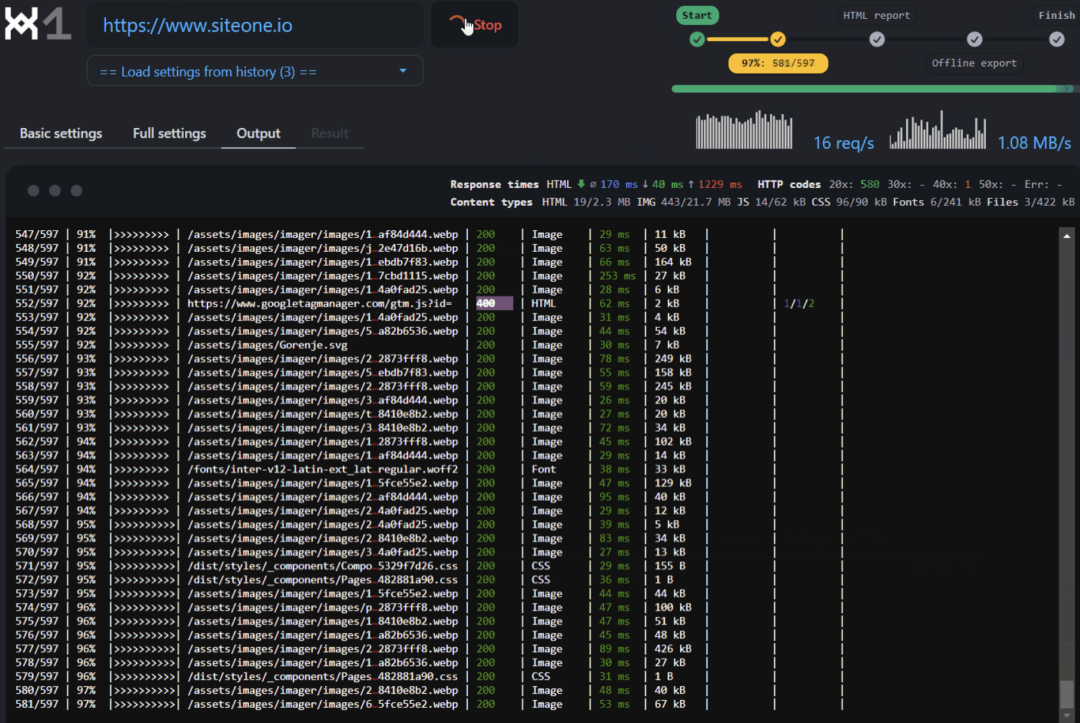The image size is (1080, 723).
Task: Click the requests-per-second sparkline chart
Action: pyautogui.click(x=744, y=129)
